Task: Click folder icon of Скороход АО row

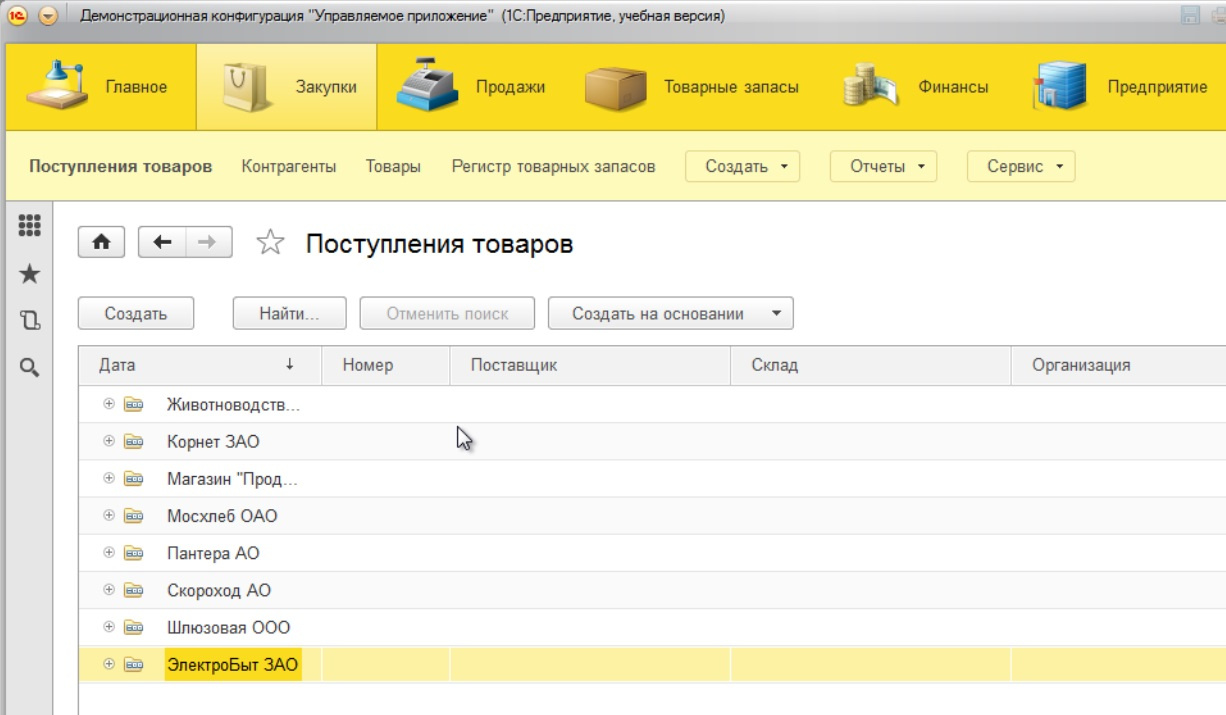Action: pos(134,590)
